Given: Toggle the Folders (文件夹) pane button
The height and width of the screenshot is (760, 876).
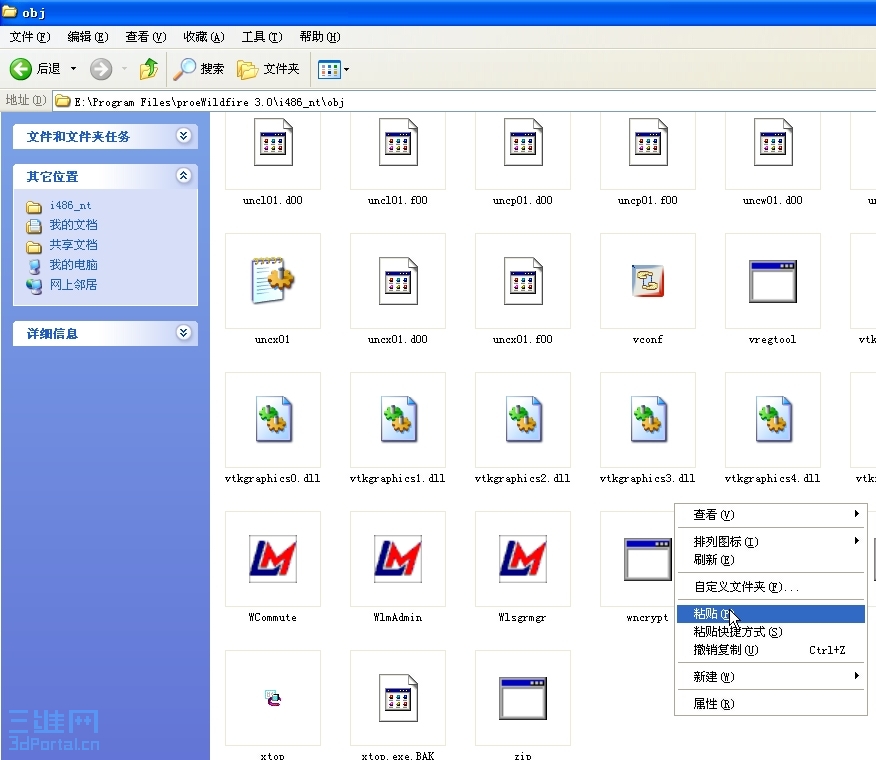Looking at the screenshot, I should (x=268, y=69).
